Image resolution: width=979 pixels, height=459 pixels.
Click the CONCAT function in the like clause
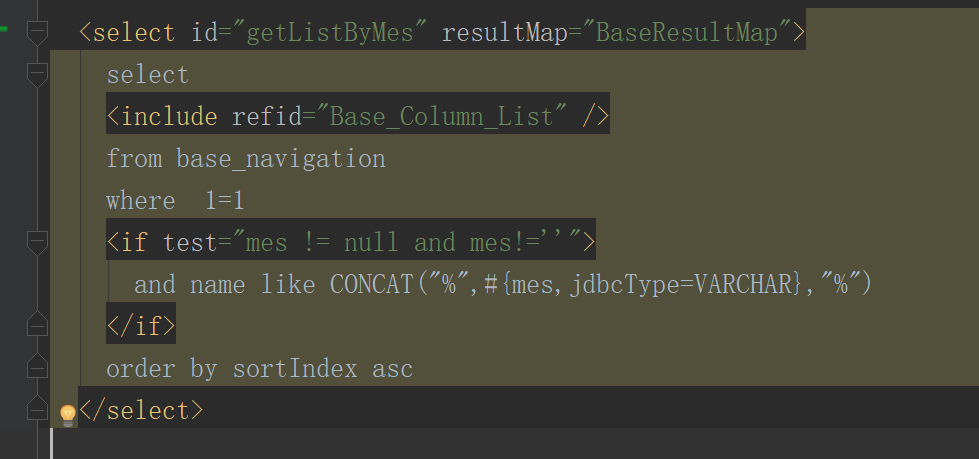coord(372,285)
